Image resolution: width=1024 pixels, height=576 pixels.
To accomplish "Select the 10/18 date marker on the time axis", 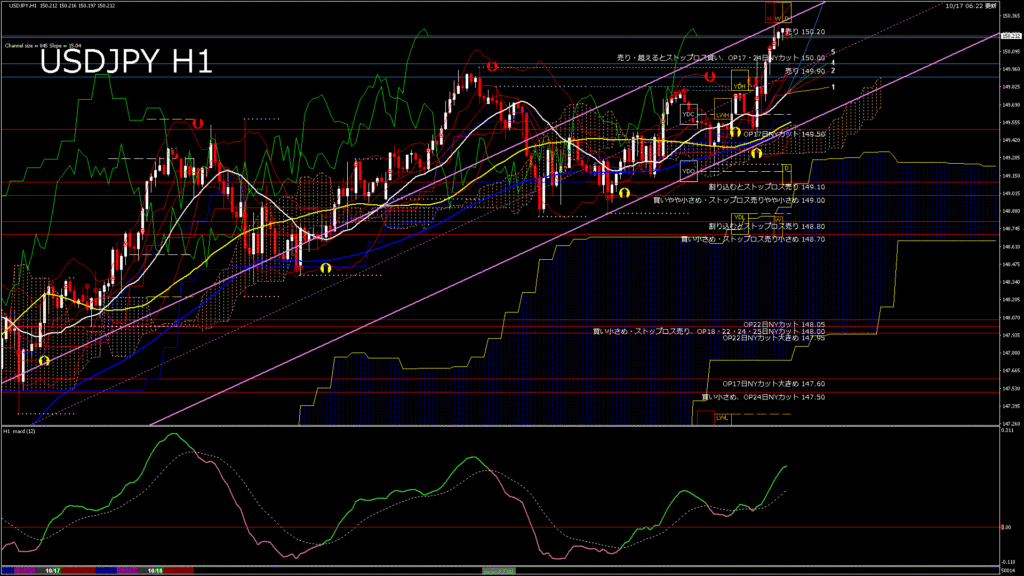I will [x=155, y=571].
